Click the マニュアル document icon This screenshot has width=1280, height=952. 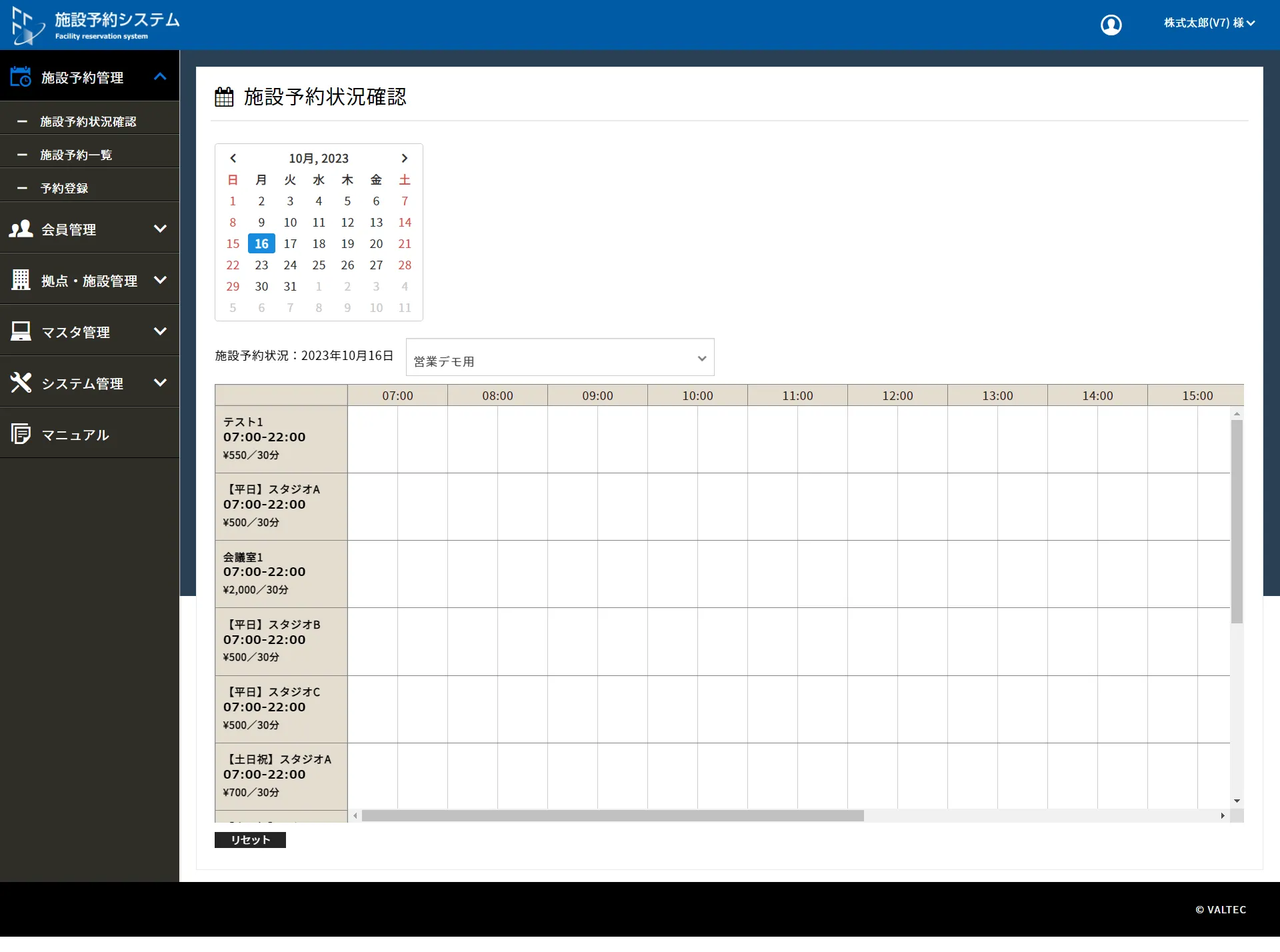(21, 433)
